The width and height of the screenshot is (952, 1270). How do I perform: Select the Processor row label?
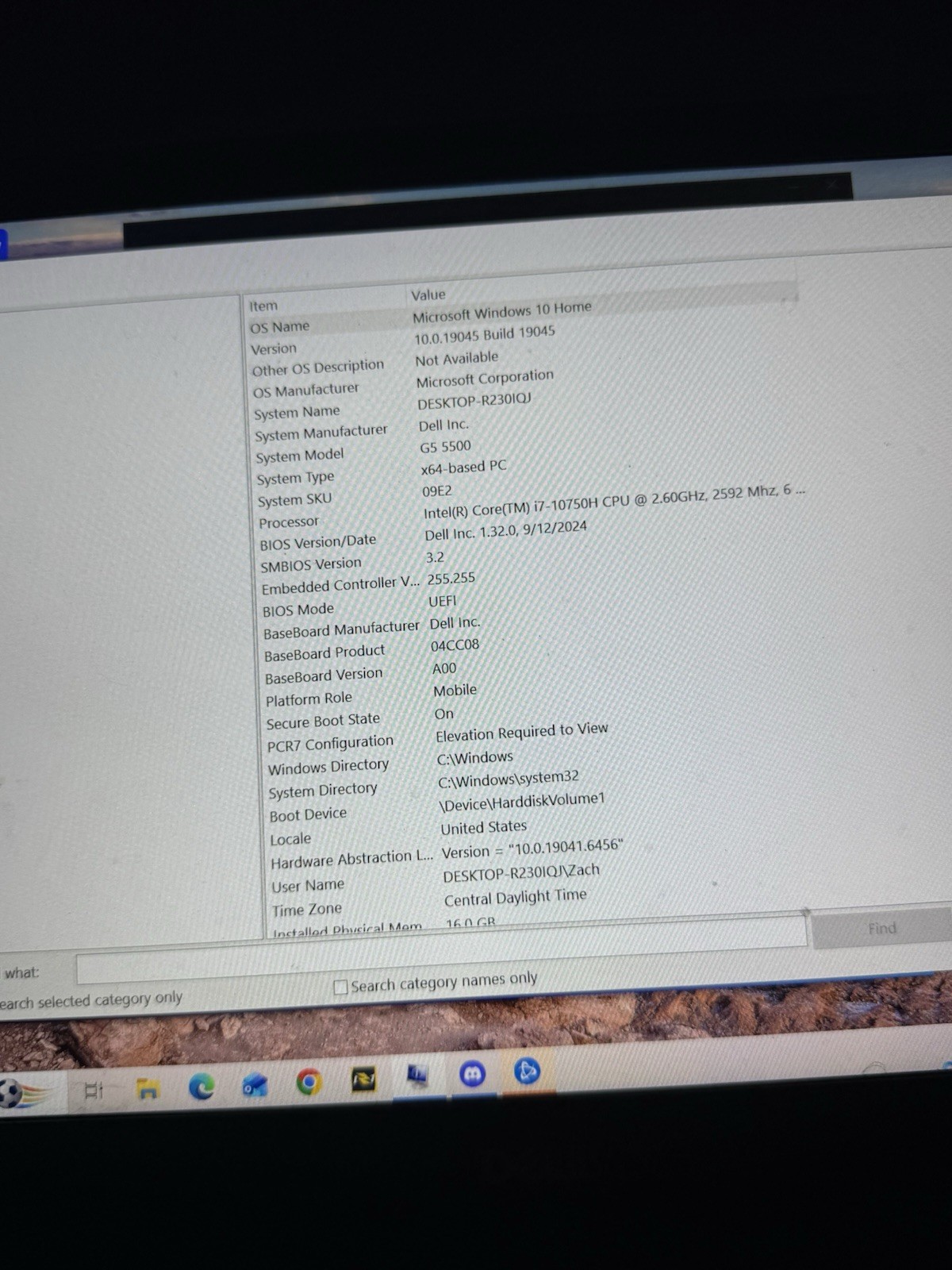pos(289,522)
